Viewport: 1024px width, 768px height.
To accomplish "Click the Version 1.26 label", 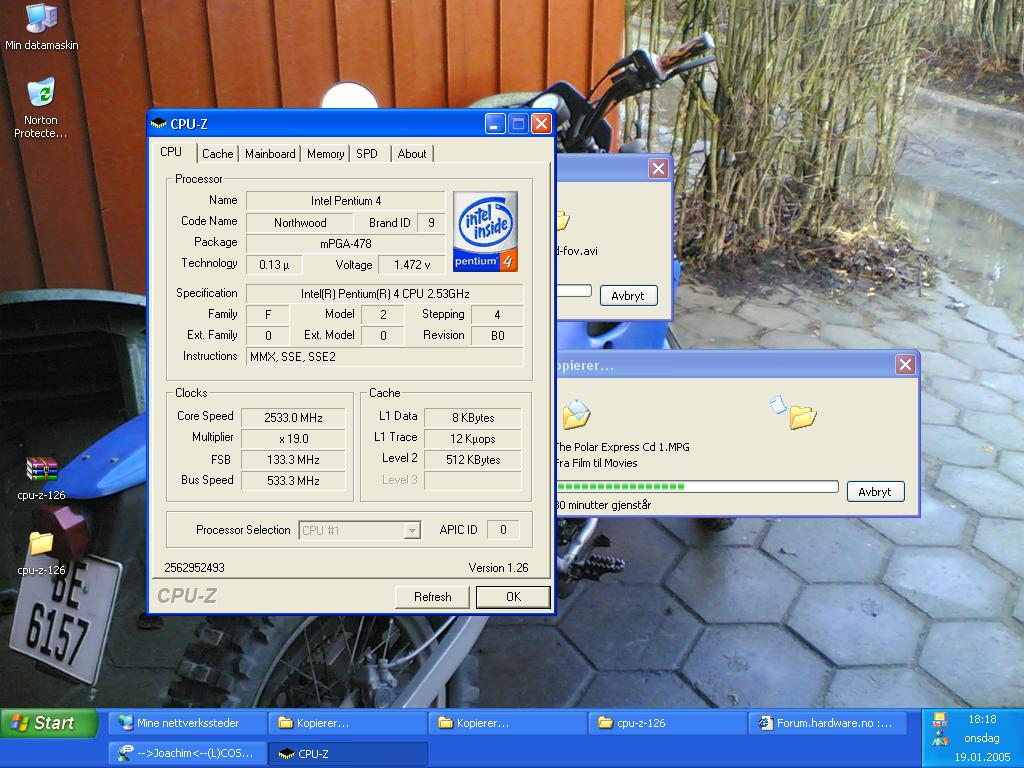I will 498,568.
